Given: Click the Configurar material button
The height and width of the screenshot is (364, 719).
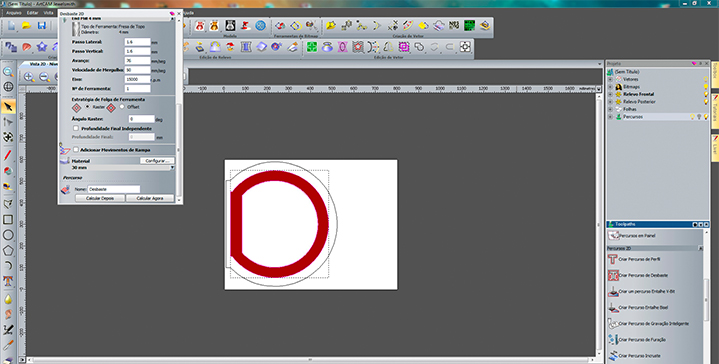Looking at the screenshot, I should coord(157,161).
